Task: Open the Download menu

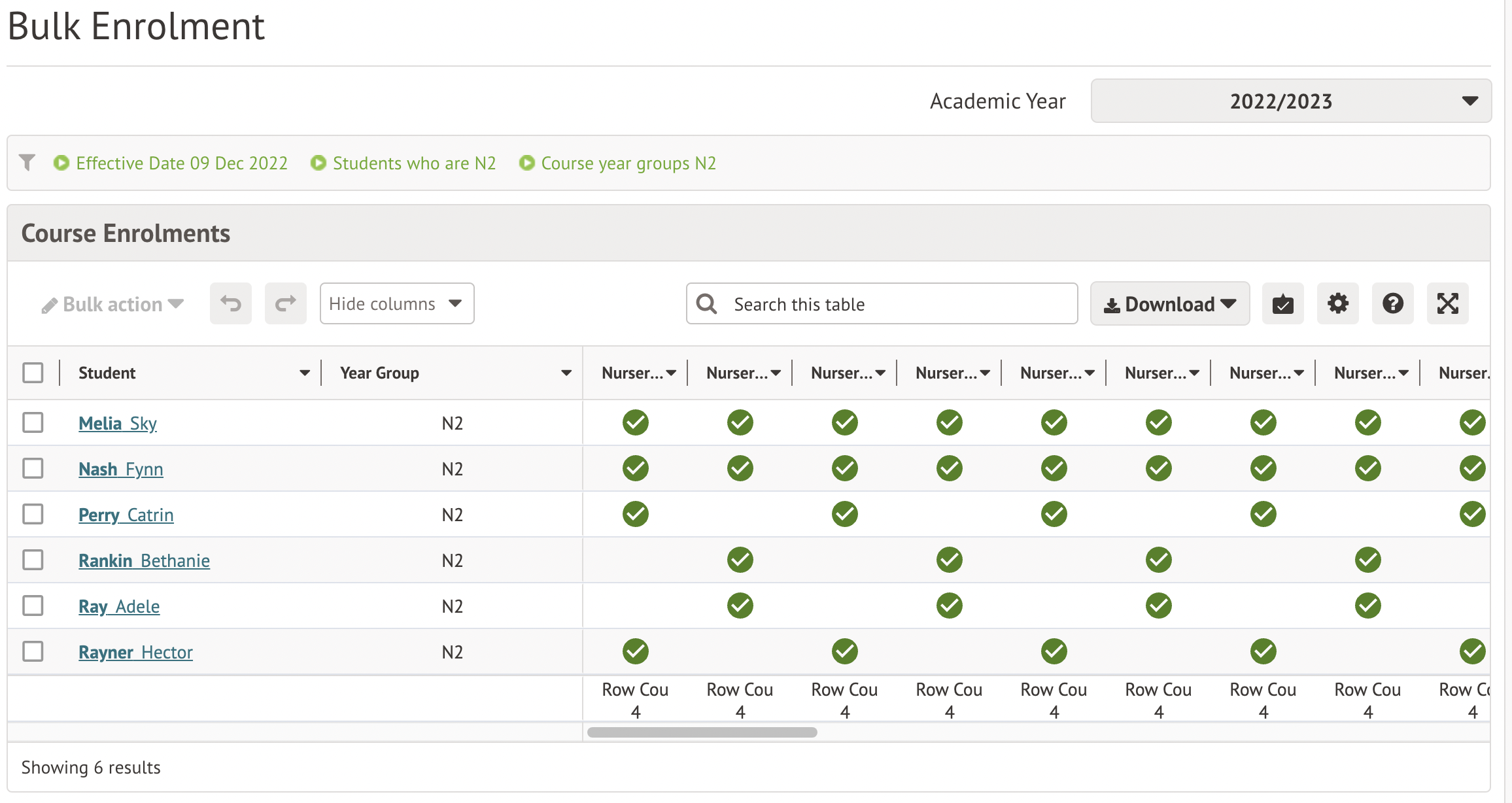Action: [x=1169, y=303]
